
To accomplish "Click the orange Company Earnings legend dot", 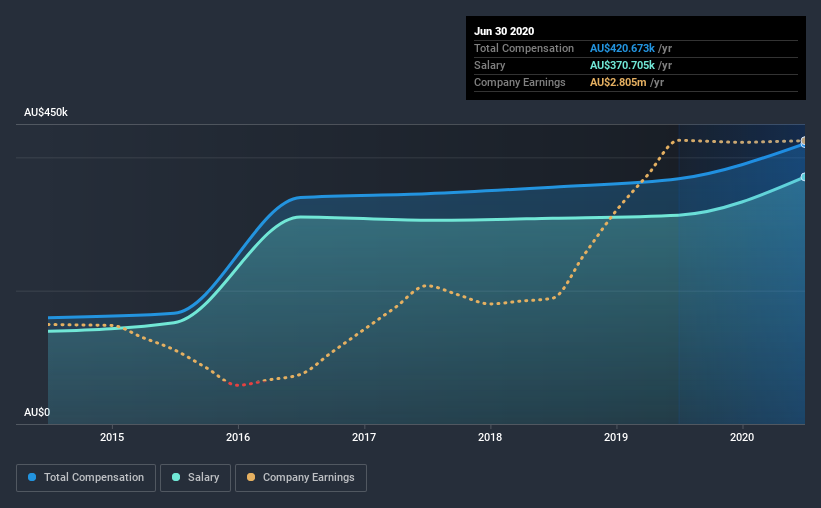I will point(251,477).
